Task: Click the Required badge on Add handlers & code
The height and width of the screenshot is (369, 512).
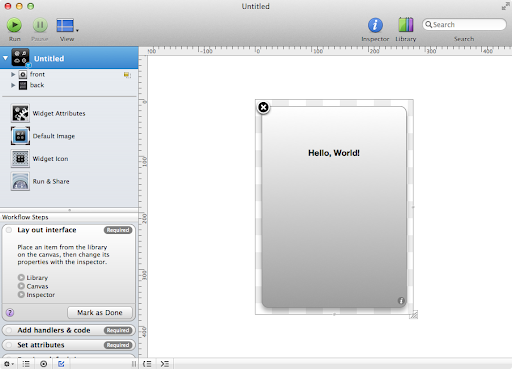Action: [118, 330]
